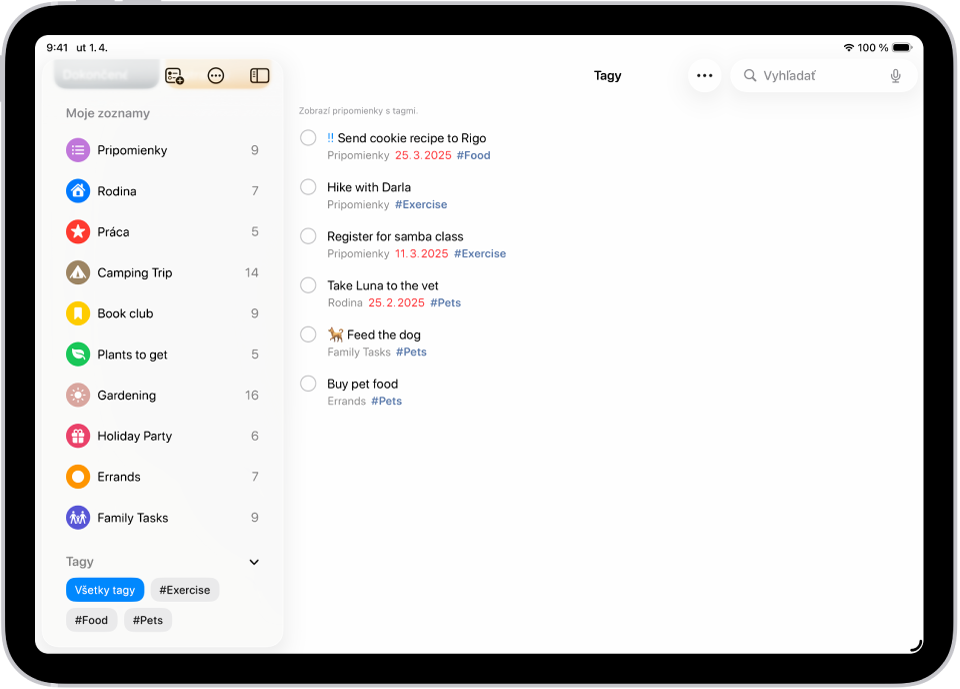Image resolution: width=960 pixels, height=689 pixels.
Task: Toggle sidebar visibility icon
Action: 260,75
